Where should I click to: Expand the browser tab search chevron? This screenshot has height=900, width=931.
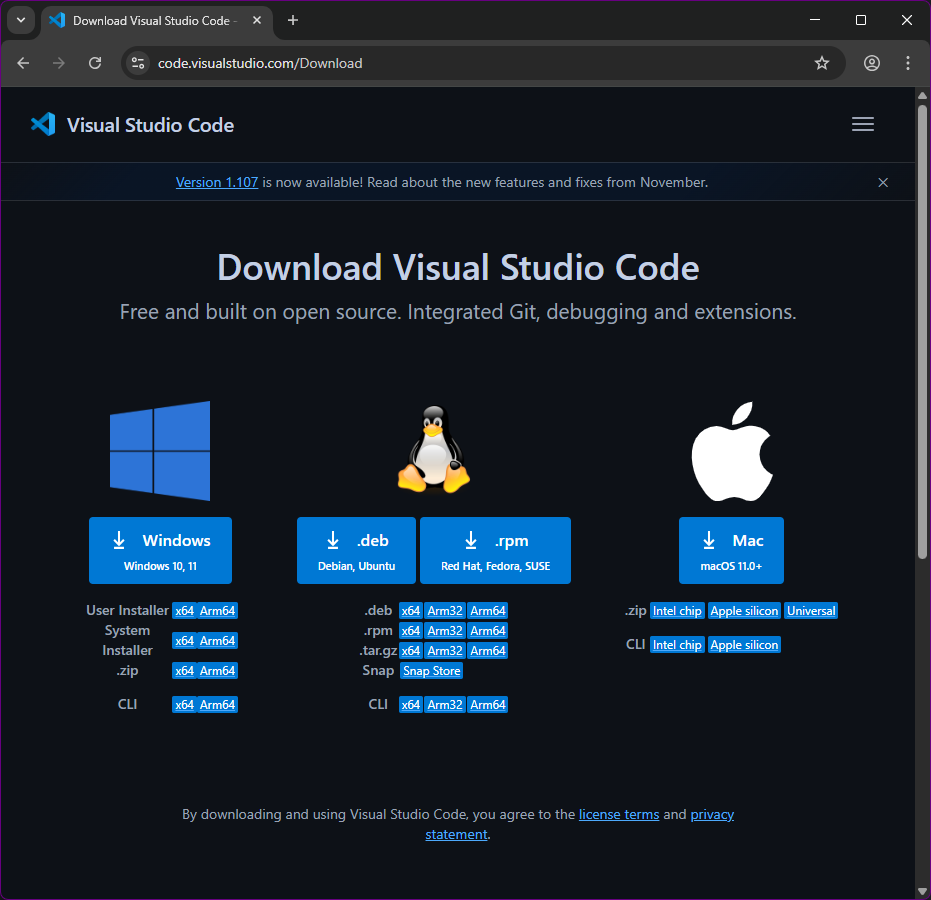[21, 20]
